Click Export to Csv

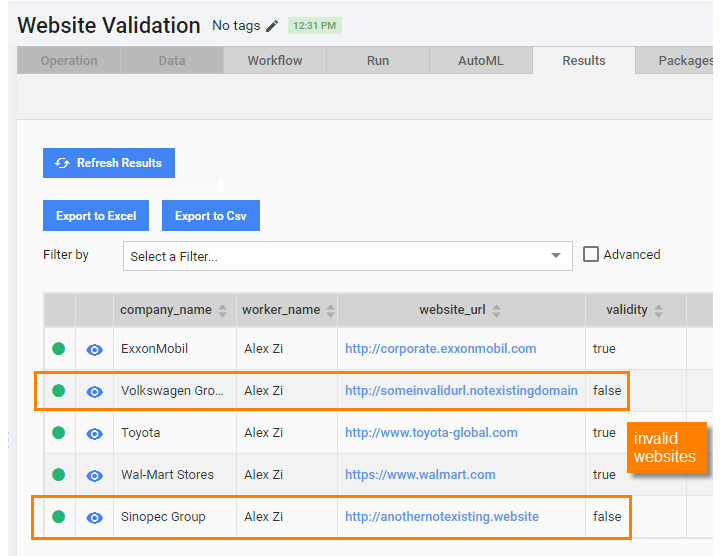tap(211, 216)
